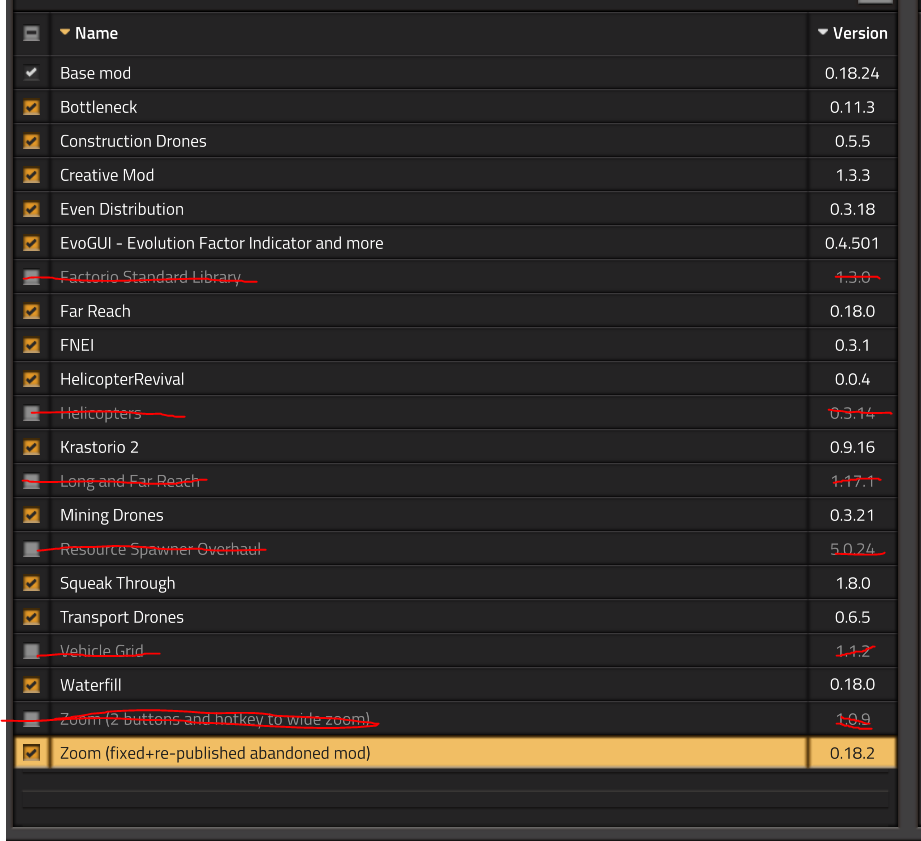This screenshot has height=841, width=921.
Task: Select Zoom (2 buttons and hotkey to wide zoom)
Action: [x=215, y=719]
